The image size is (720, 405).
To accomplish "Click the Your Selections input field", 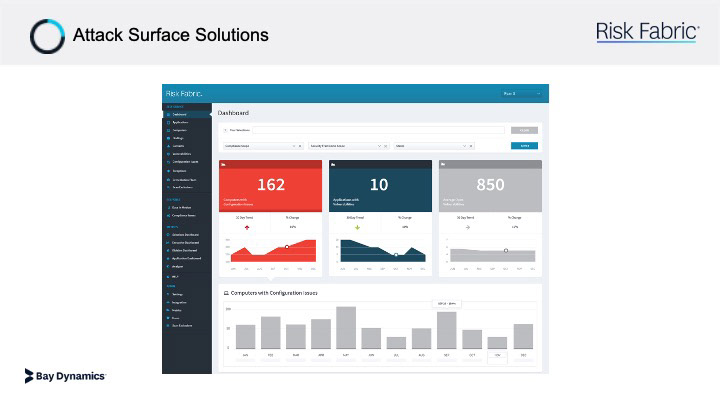I will [x=378, y=130].
